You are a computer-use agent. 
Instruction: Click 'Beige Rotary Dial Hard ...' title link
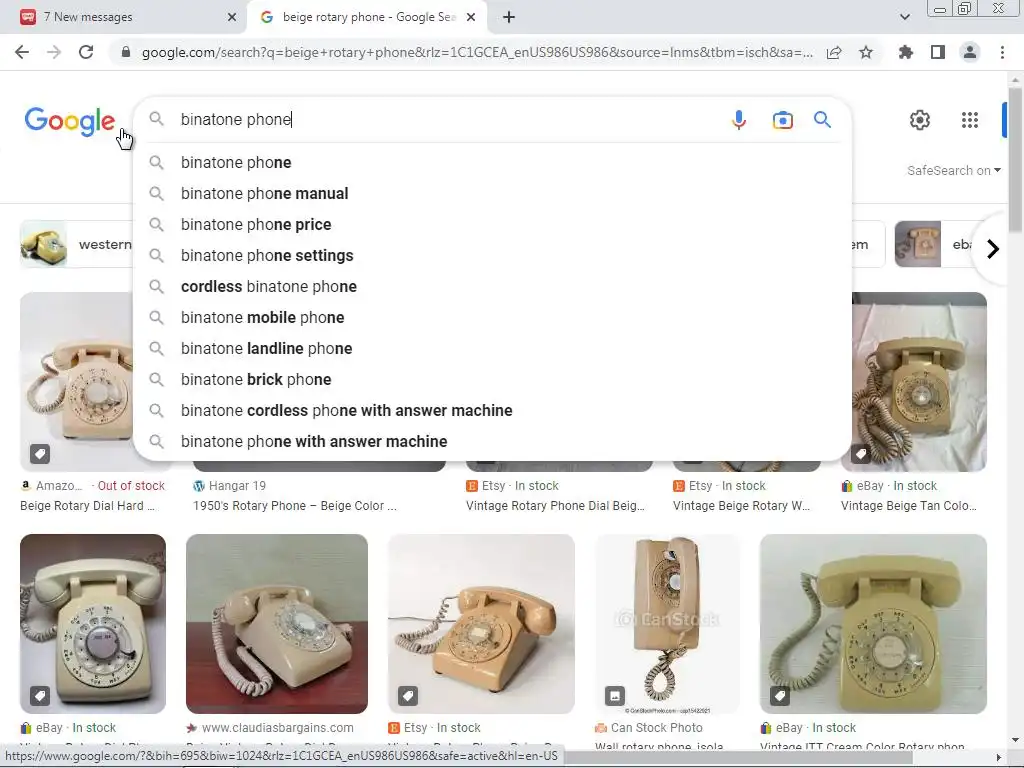click(x=88, y=506)
